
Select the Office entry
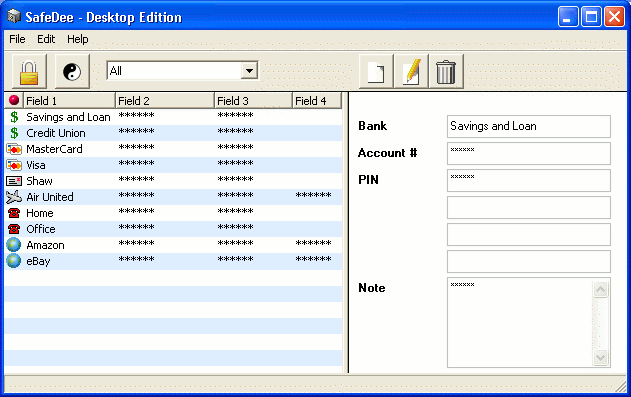click(173, 229)
